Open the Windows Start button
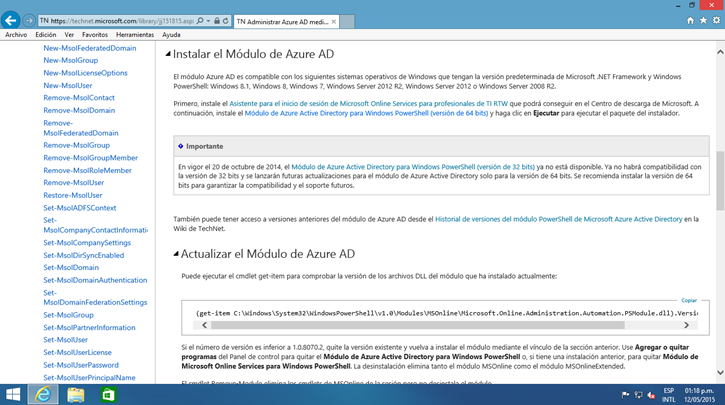 tap(14, 394)
